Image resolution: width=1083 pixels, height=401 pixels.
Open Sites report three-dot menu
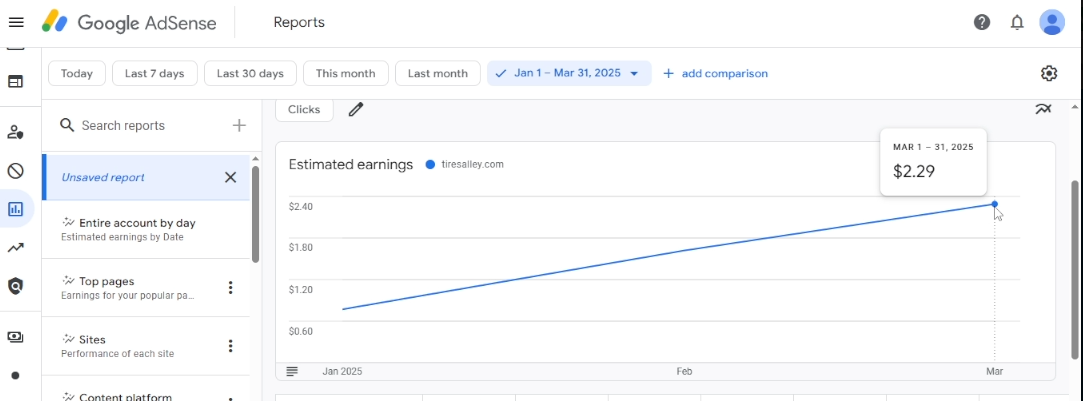(x=231, y=346)
